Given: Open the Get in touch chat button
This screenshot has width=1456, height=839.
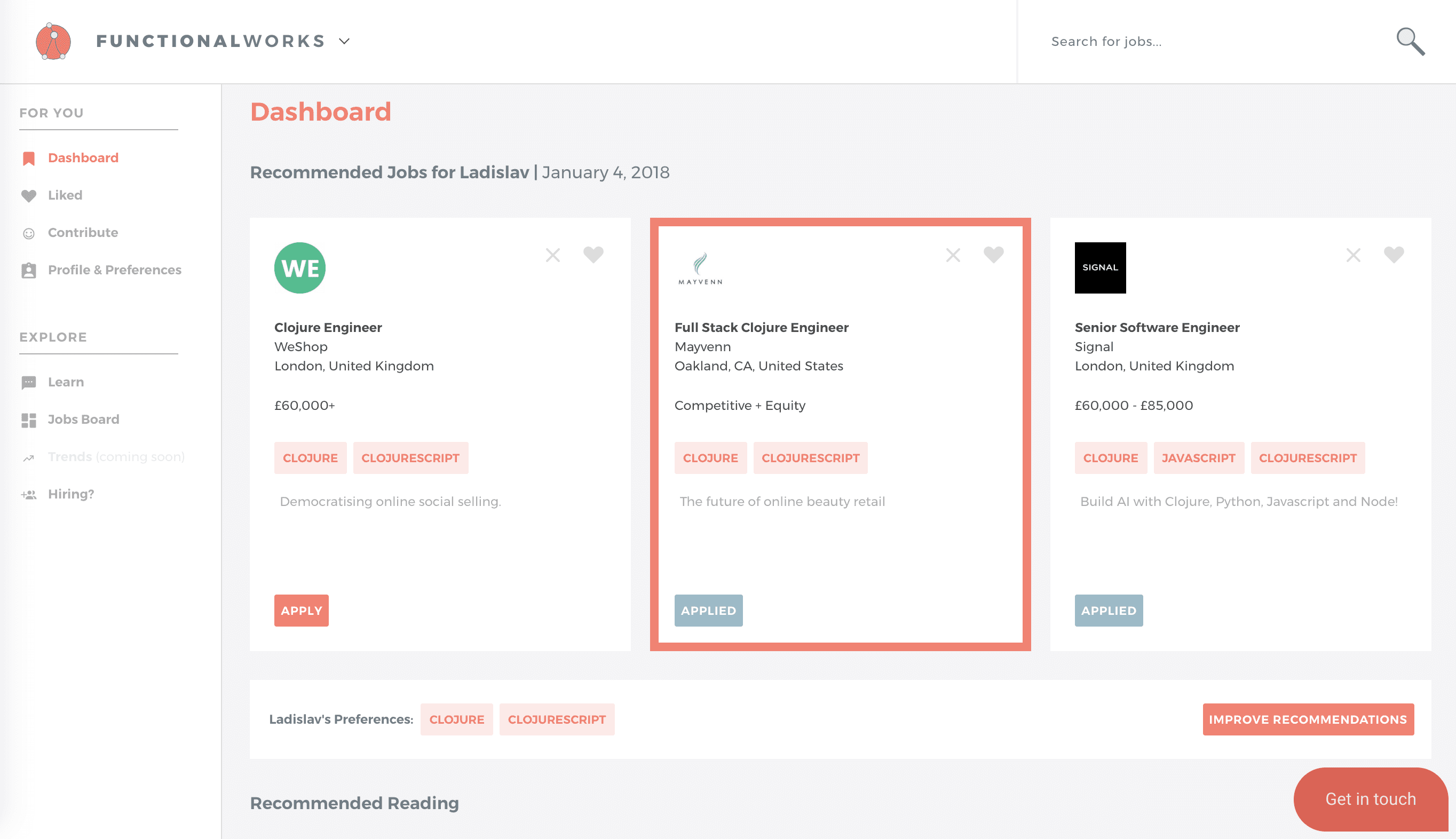Looking at the screenshot, I should [1370, 800].
